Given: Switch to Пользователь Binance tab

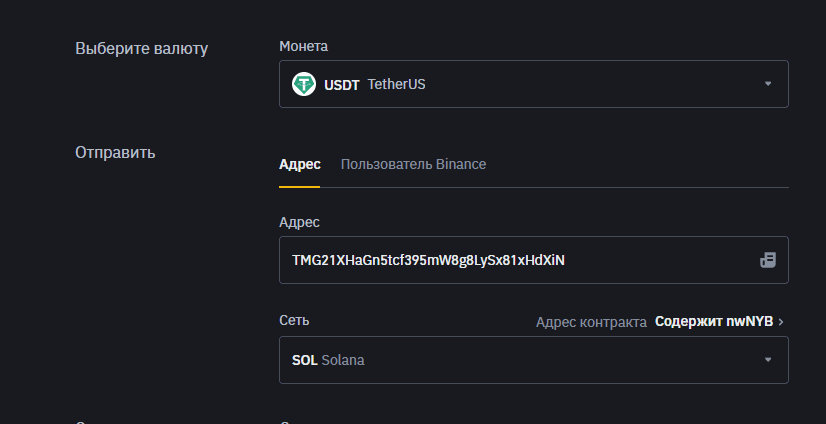Looking at the screenshot, I should (413, 164).
